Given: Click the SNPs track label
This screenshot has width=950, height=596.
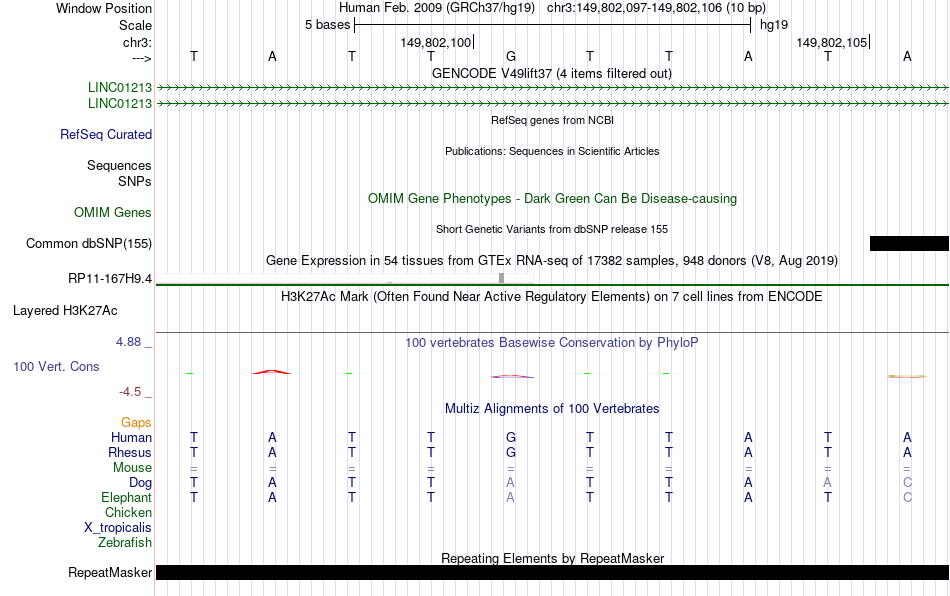Looking at the screenshot, I should click(135, 181).
